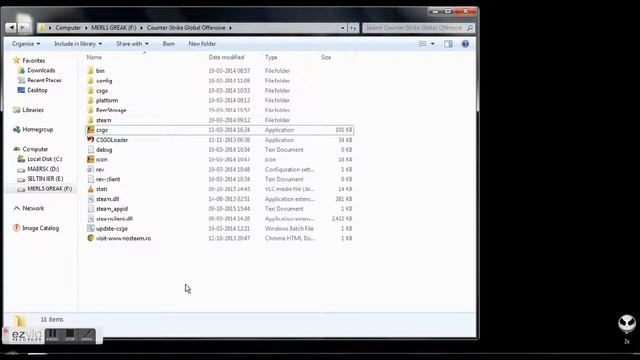Sort by the Type column header

[x=271, y=57]
